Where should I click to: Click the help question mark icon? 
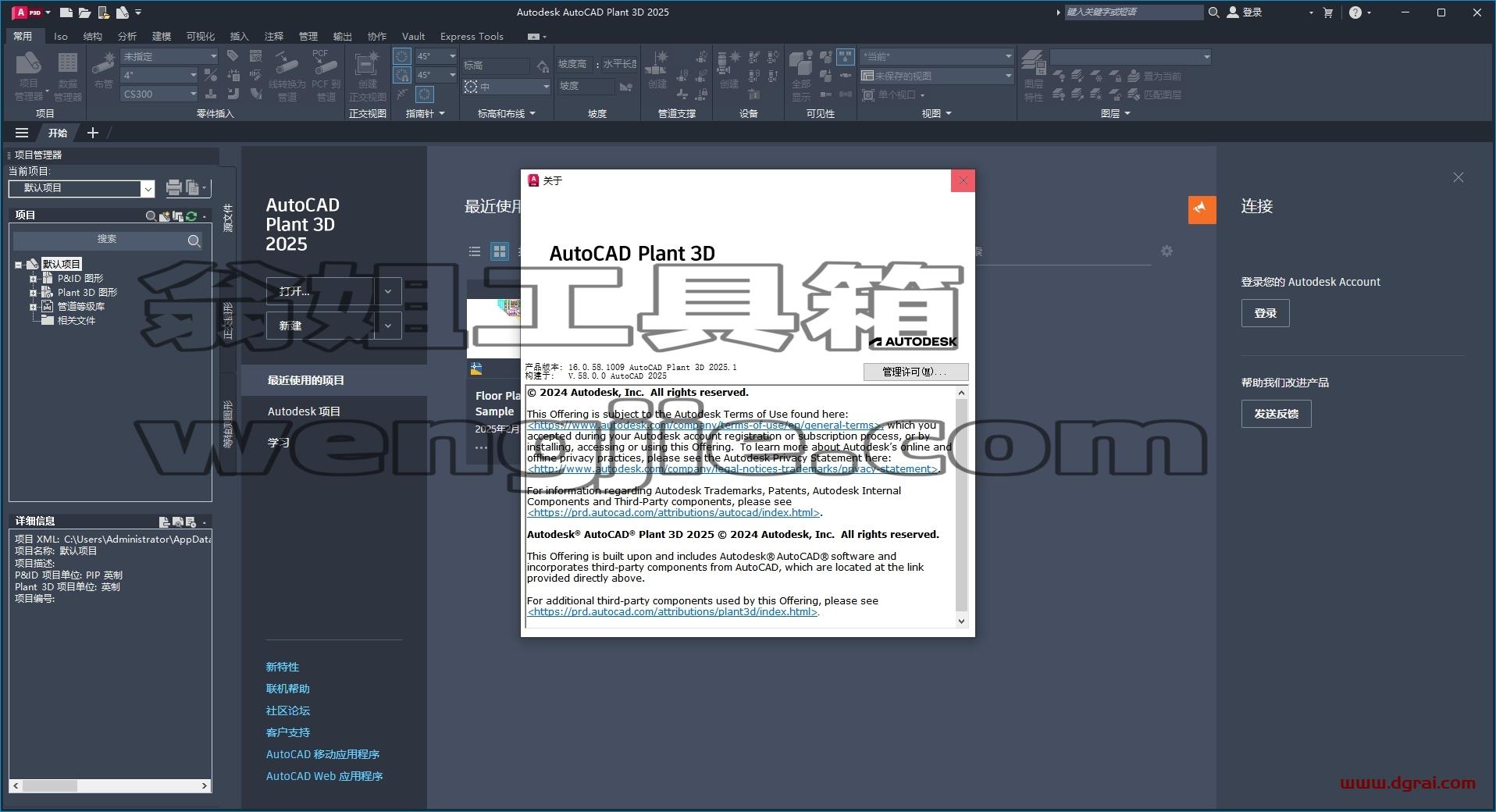tap(1355, 12)
